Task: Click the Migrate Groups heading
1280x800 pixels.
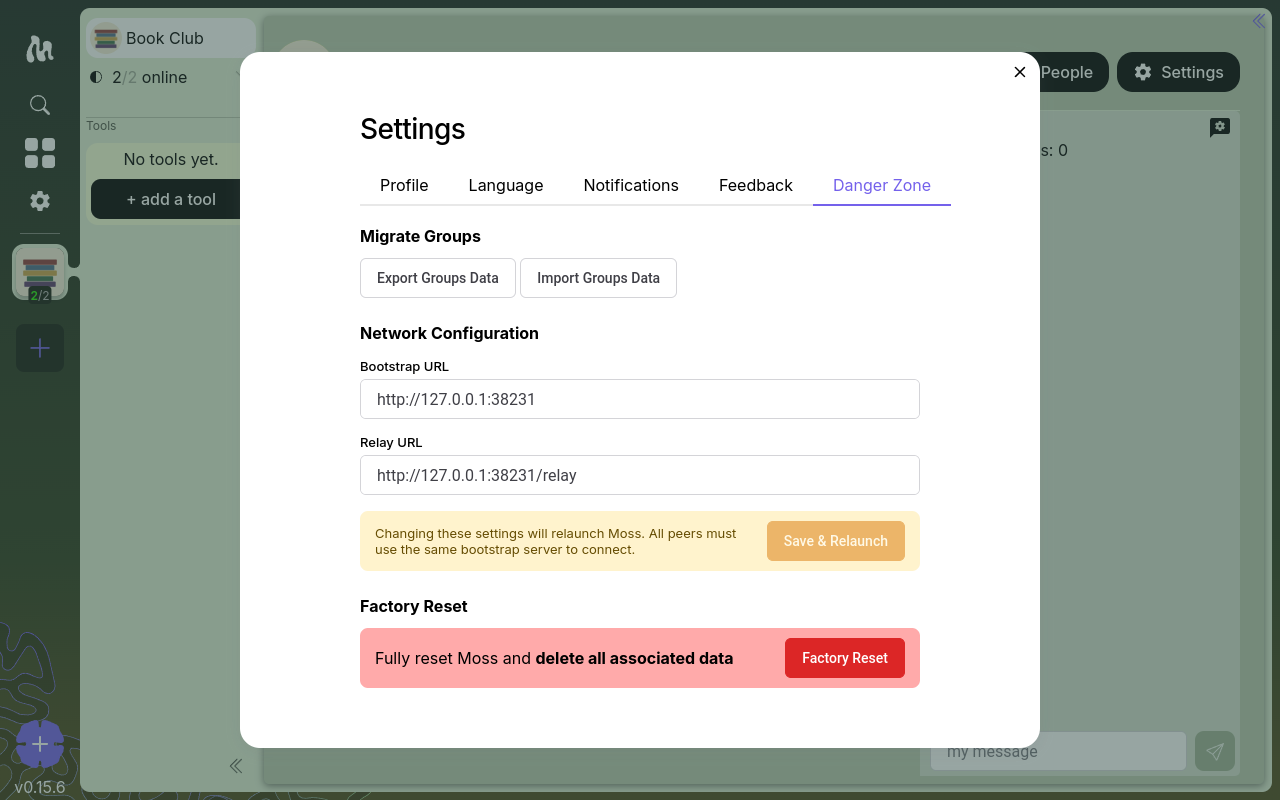Action: coord(420,236)
